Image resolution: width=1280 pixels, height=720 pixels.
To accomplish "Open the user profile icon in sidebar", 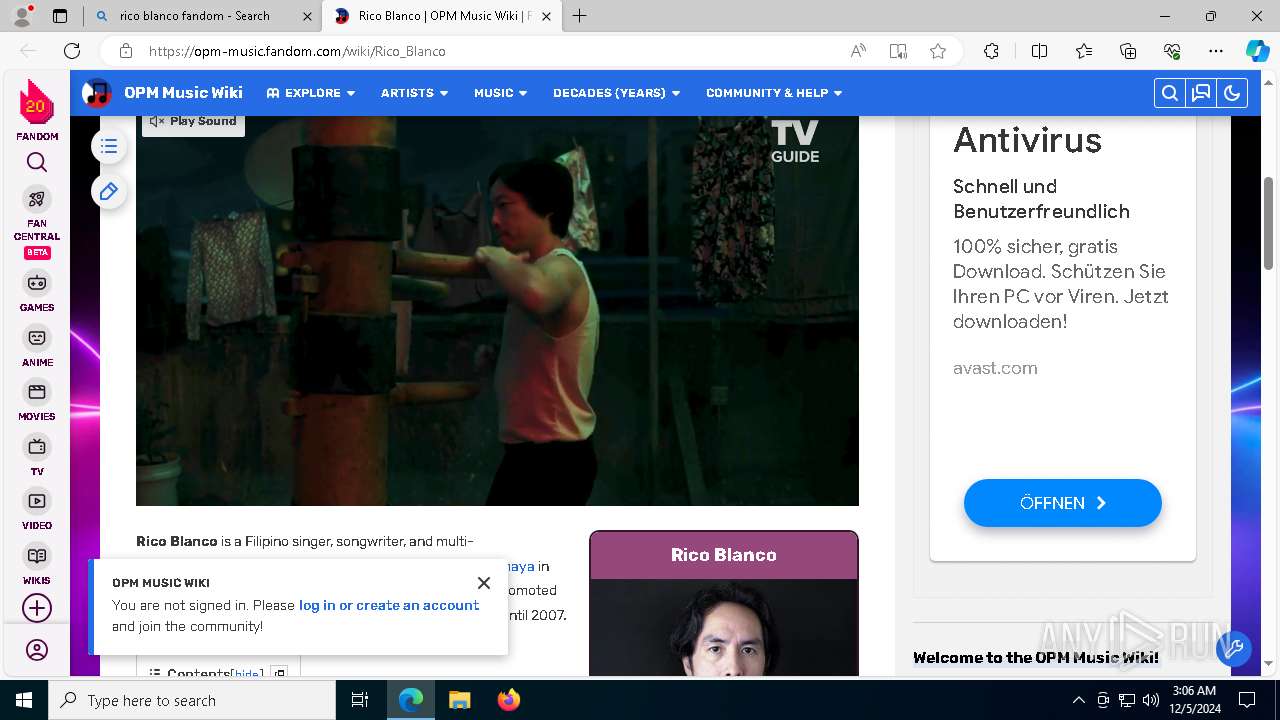I will 37,650.
